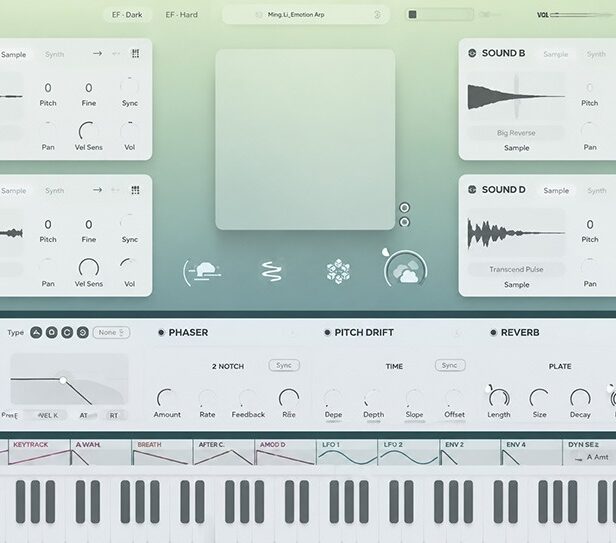This screenshot has width=616, height=543.
Task: Click the round icon next to SOUND D
Action: point(472,190)
